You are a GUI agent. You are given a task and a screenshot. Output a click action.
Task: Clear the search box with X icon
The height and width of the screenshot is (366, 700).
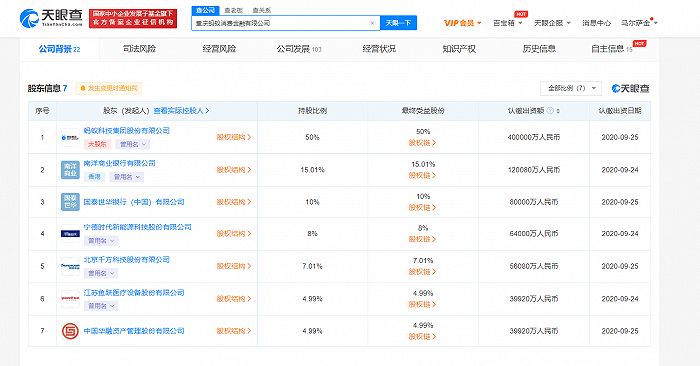click(372, 23)
